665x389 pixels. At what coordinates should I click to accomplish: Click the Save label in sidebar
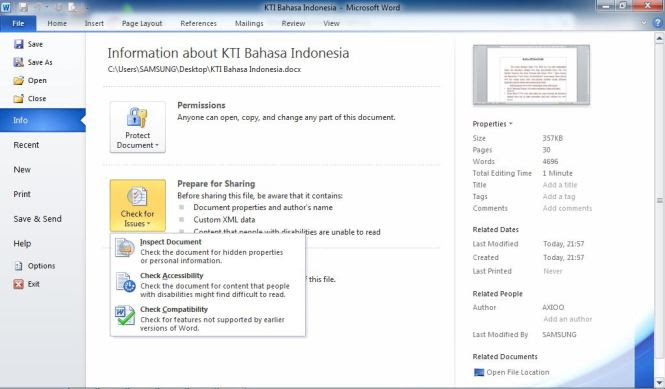click(35, 44)
